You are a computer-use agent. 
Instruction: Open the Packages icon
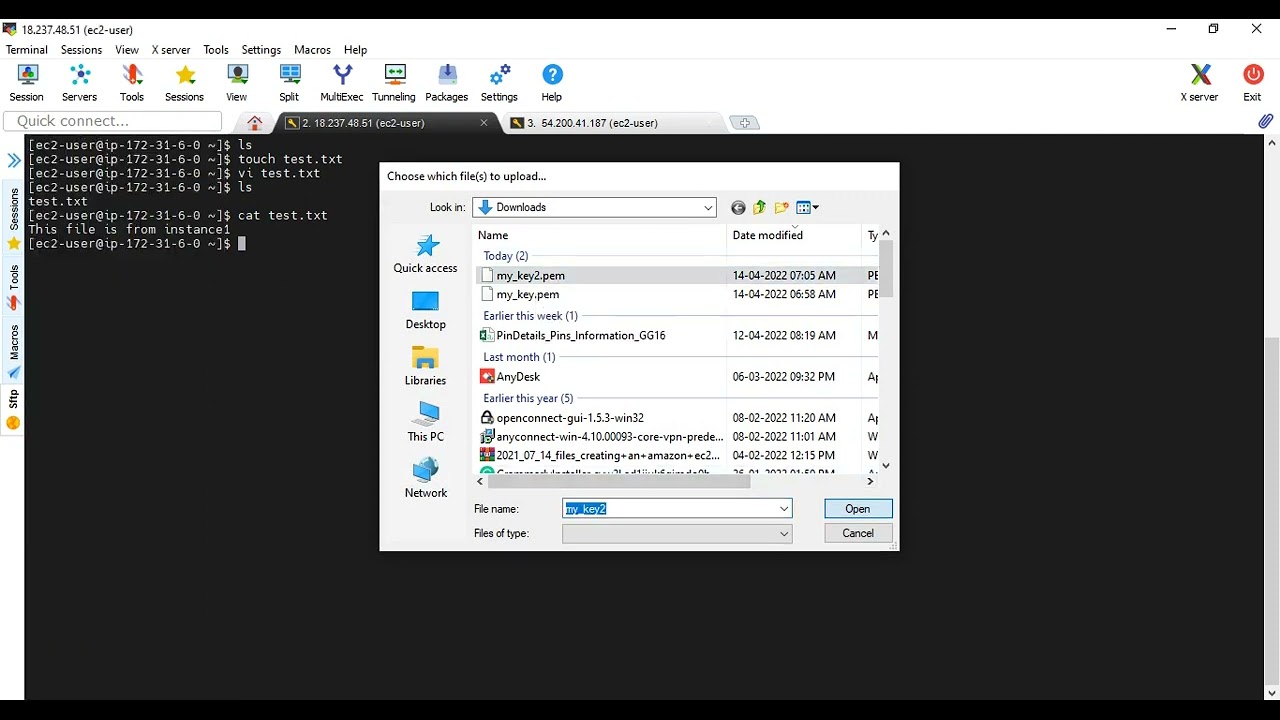click(447, 83)
